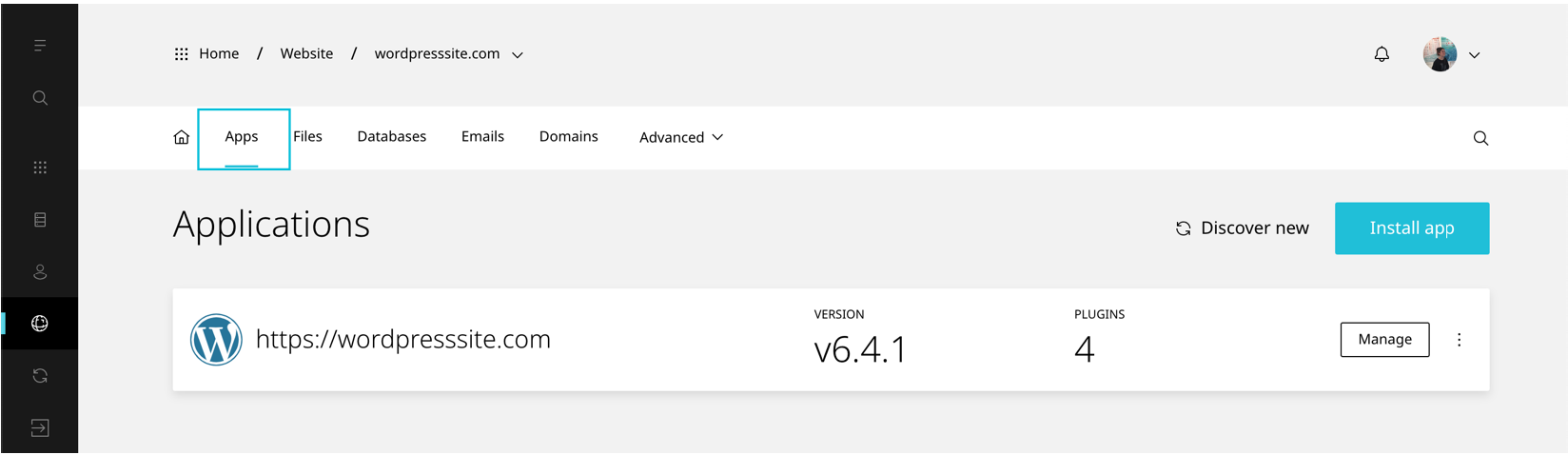The image size is (1568, 455).
Task: Open the user account icon in sidebar
Action: [x=40, y=272]
